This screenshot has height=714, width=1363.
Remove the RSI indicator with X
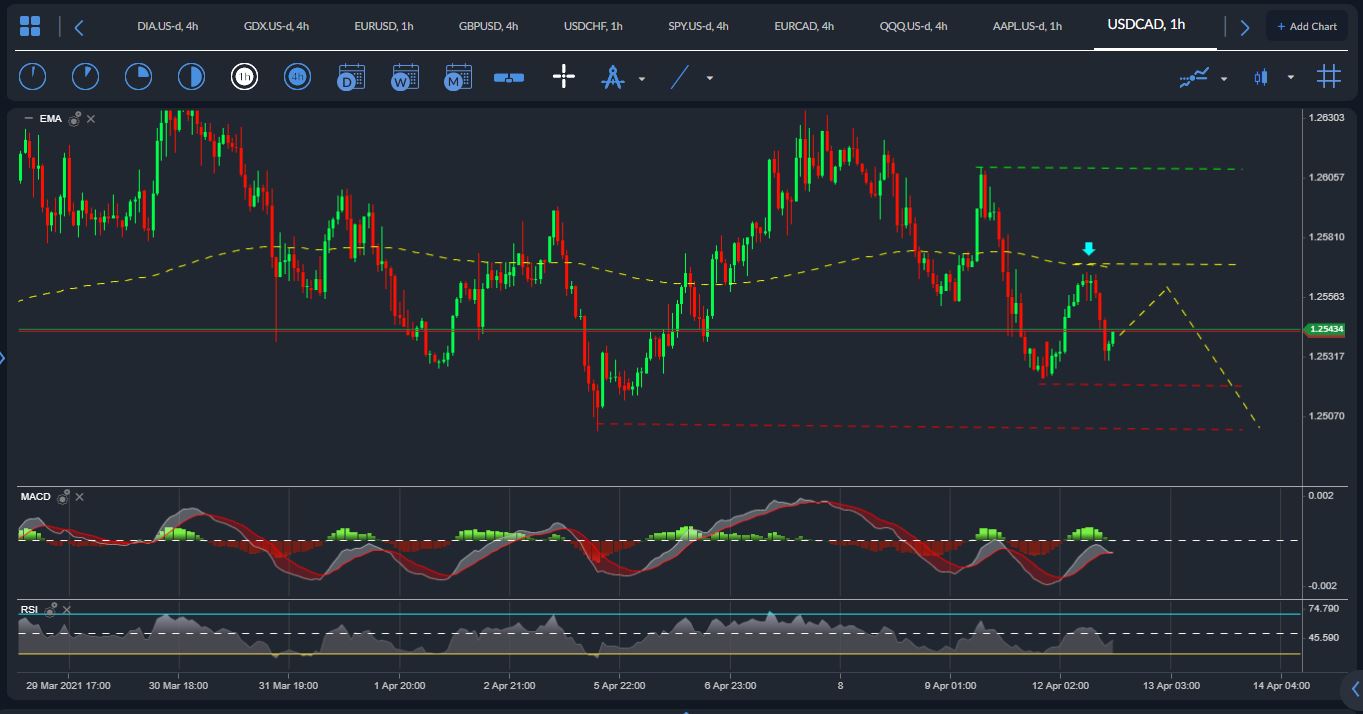pyautogui.click(x=67, y=609)
